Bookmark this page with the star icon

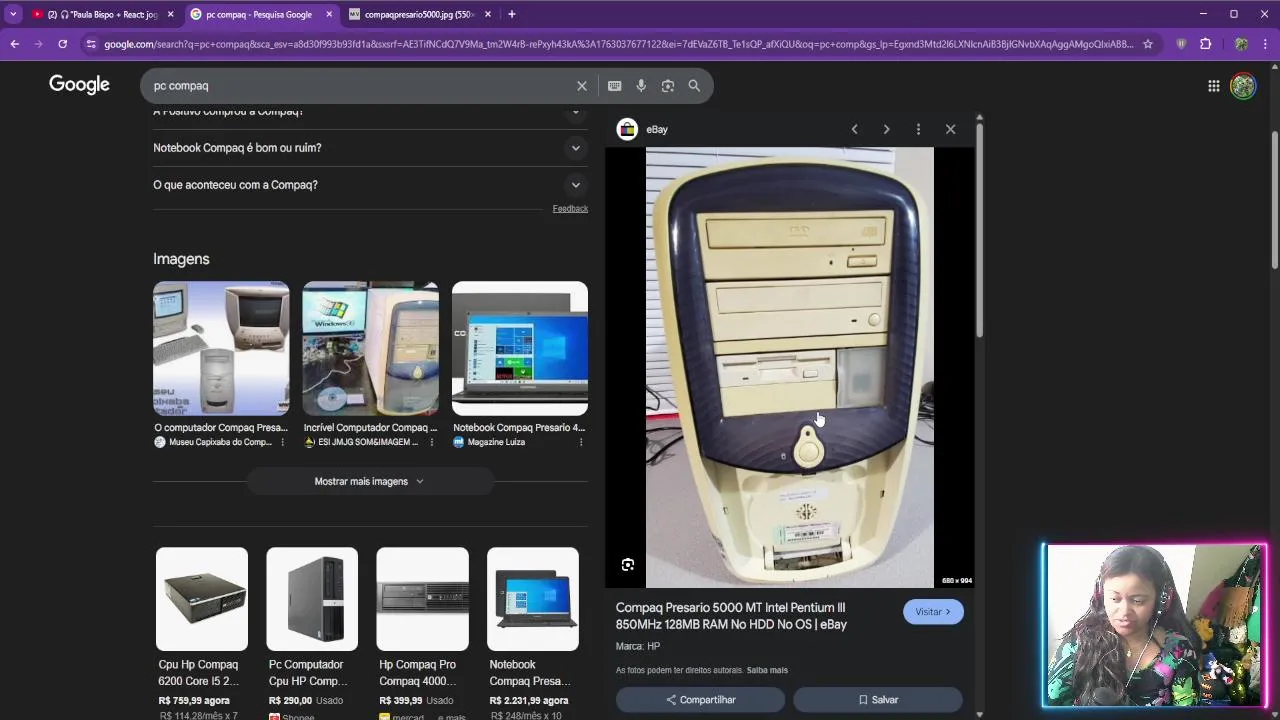[1148, 44]
